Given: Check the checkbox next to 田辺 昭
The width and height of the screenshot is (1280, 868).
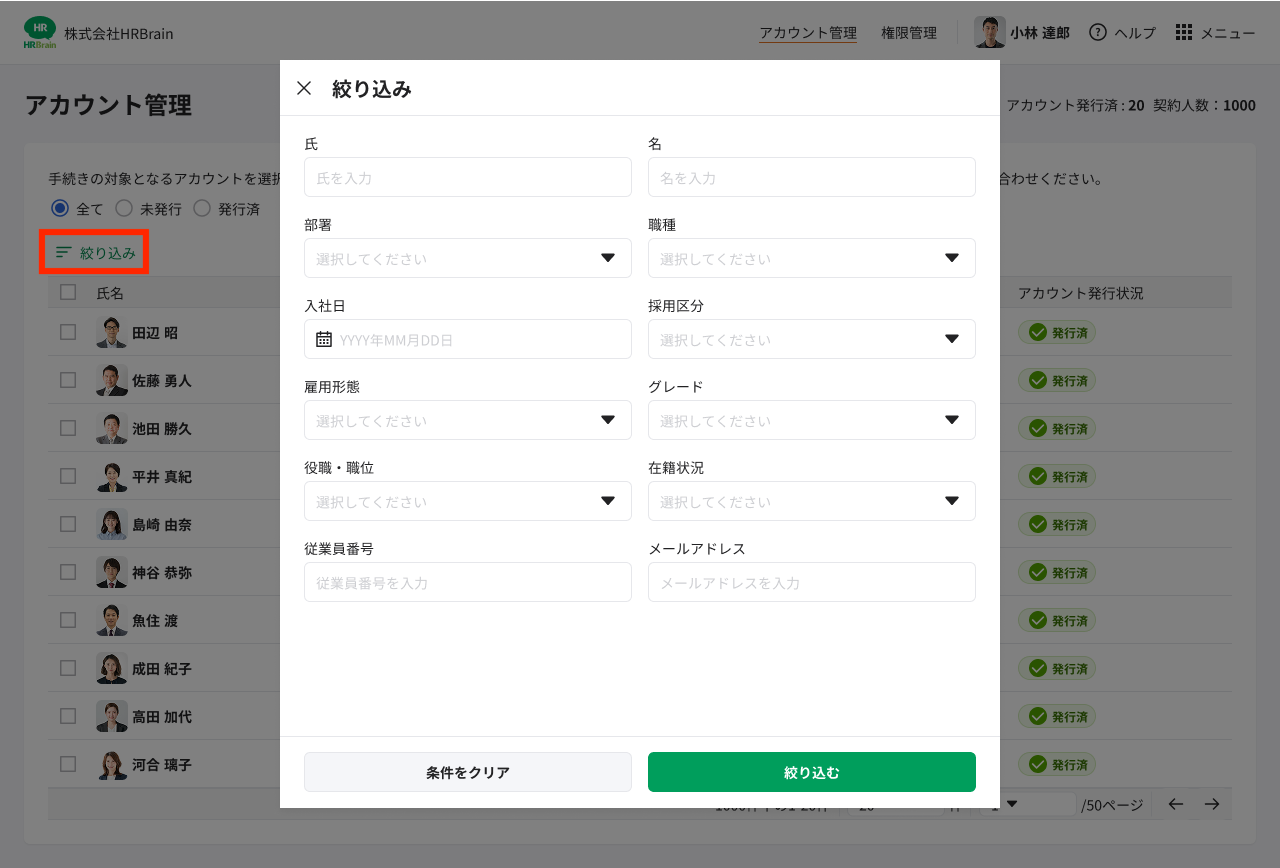Looking at the screenshot, I should point(67,332).
